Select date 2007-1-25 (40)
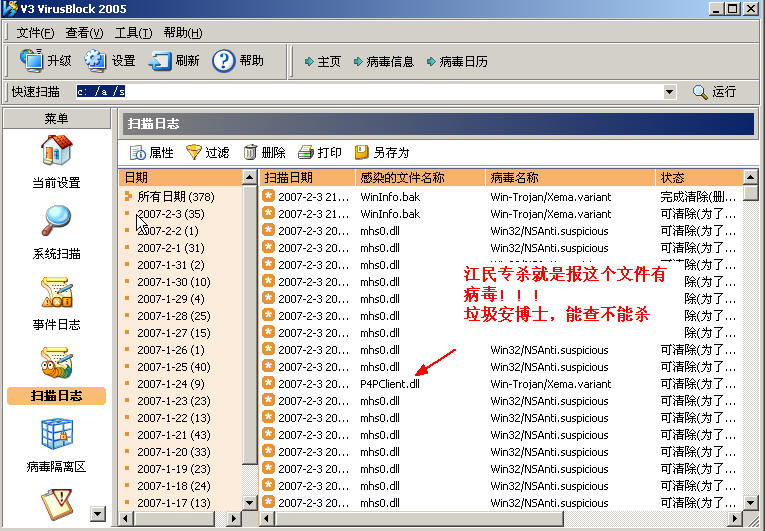The width and height of the screenshot is (765, 531). [x=174, y=367]
